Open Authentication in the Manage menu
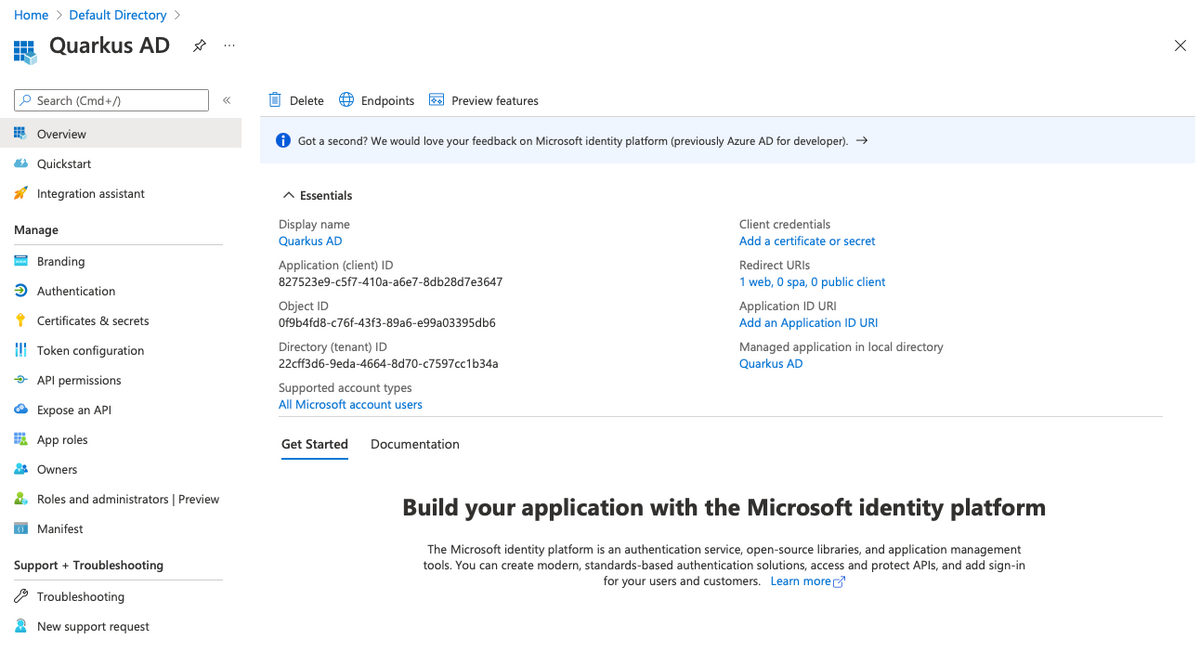This screenshot has height=665, width=1200. pos(76,291)
